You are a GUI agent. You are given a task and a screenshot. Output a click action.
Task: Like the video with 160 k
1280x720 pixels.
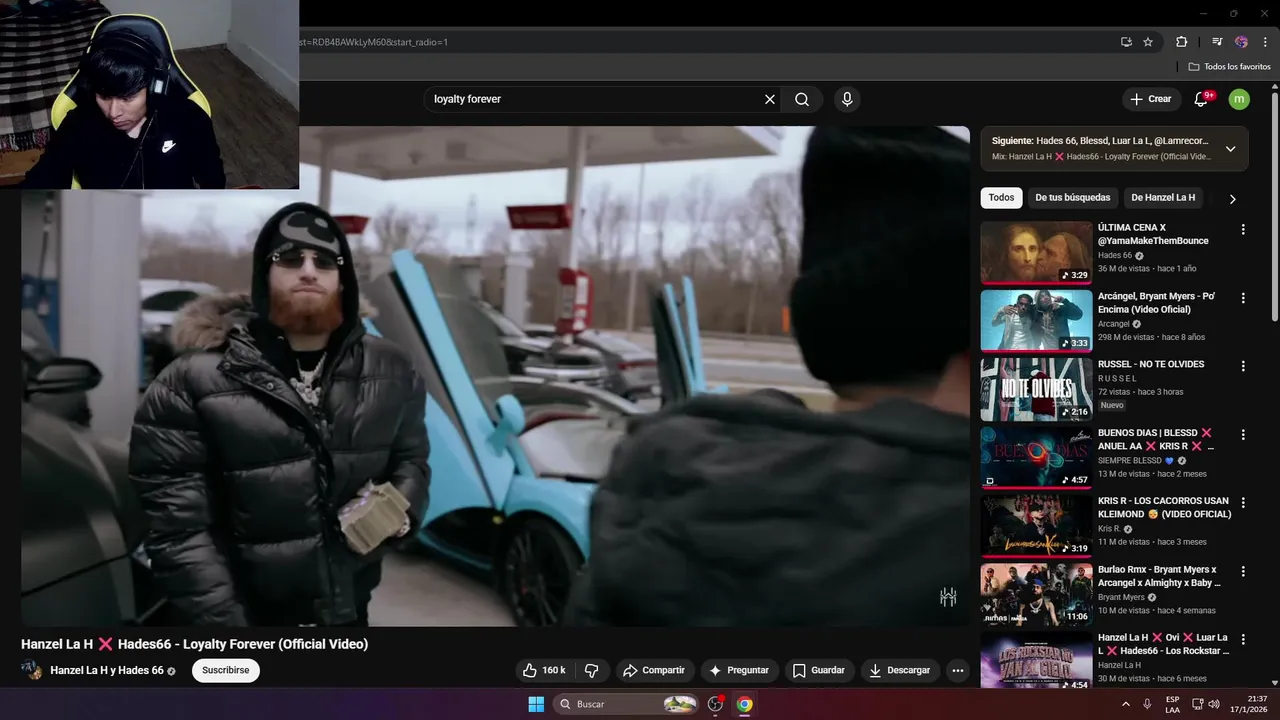pos(544,670)
